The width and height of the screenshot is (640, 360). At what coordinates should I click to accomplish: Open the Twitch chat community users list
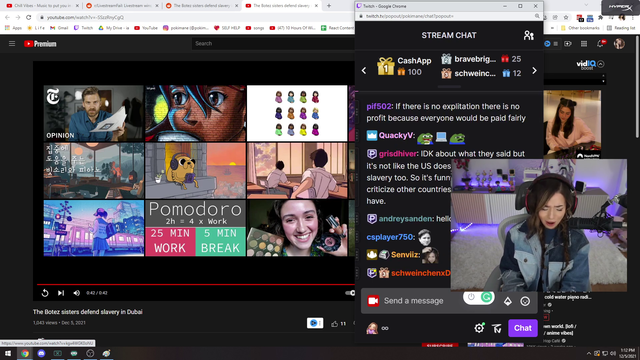(529, 36)
